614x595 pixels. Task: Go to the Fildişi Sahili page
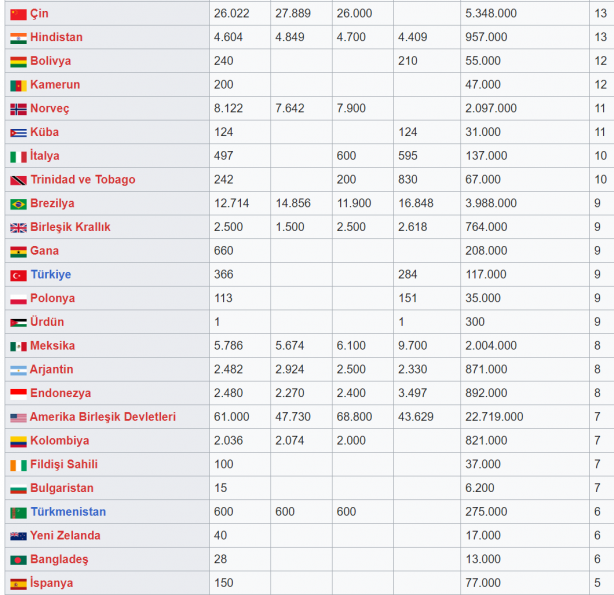pyautogui.click(x=64, y=465)
